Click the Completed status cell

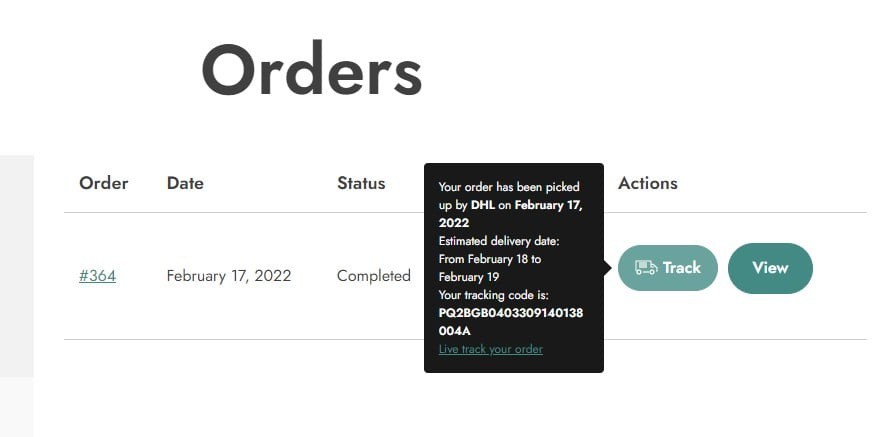click(x=374, y=275)
